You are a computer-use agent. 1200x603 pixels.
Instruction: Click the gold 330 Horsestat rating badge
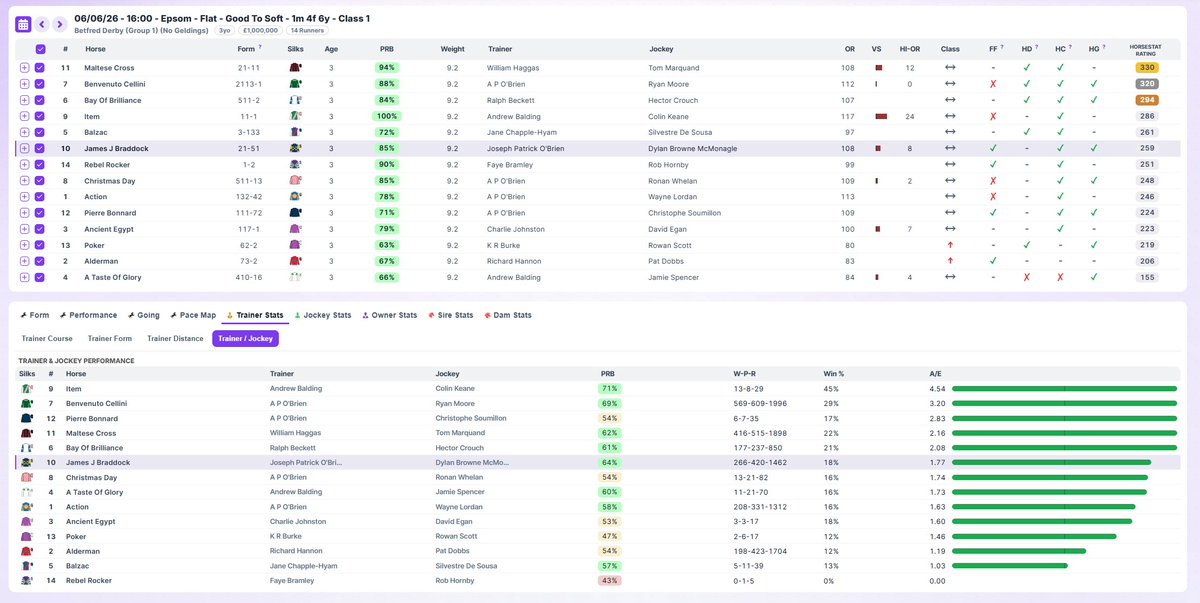(x=1146, y=68)
